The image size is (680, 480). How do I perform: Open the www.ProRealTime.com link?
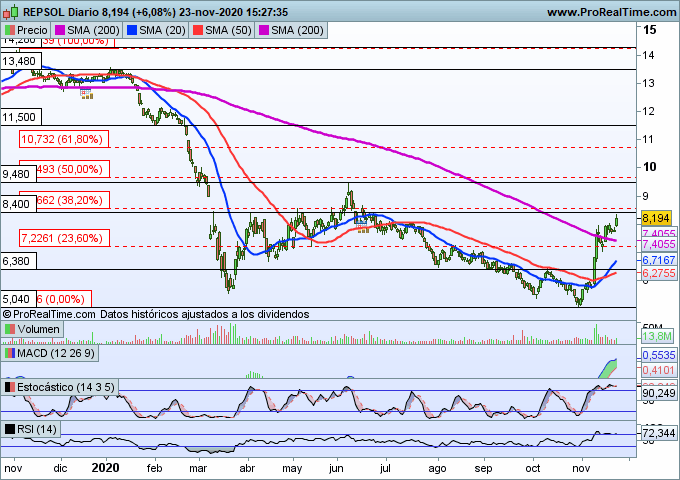click(611, 12)
